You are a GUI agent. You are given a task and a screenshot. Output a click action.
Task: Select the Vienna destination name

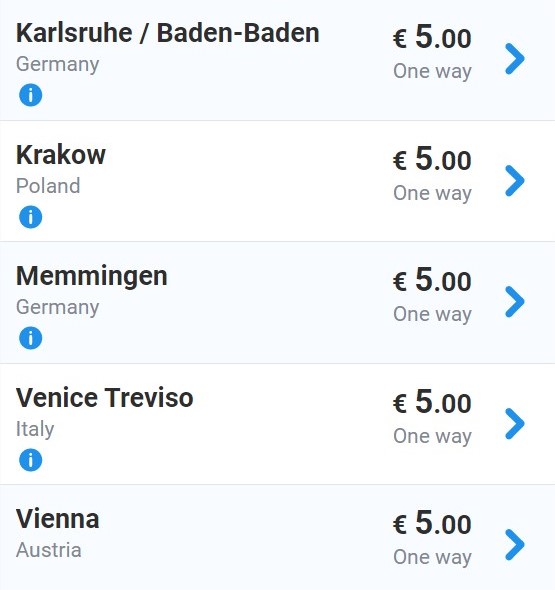pos(58,519)
